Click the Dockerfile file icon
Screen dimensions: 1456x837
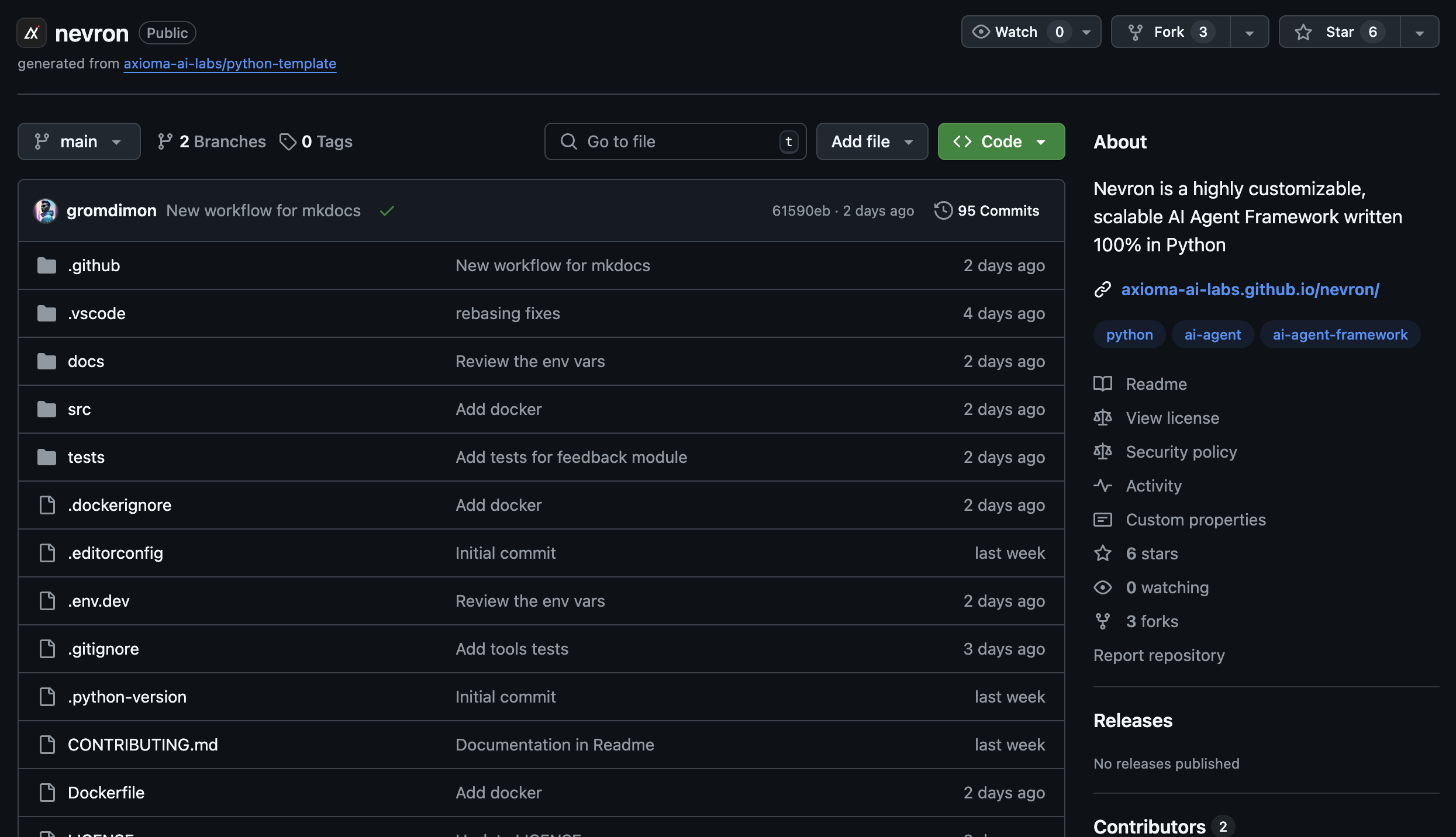click(x=47, y=793)
